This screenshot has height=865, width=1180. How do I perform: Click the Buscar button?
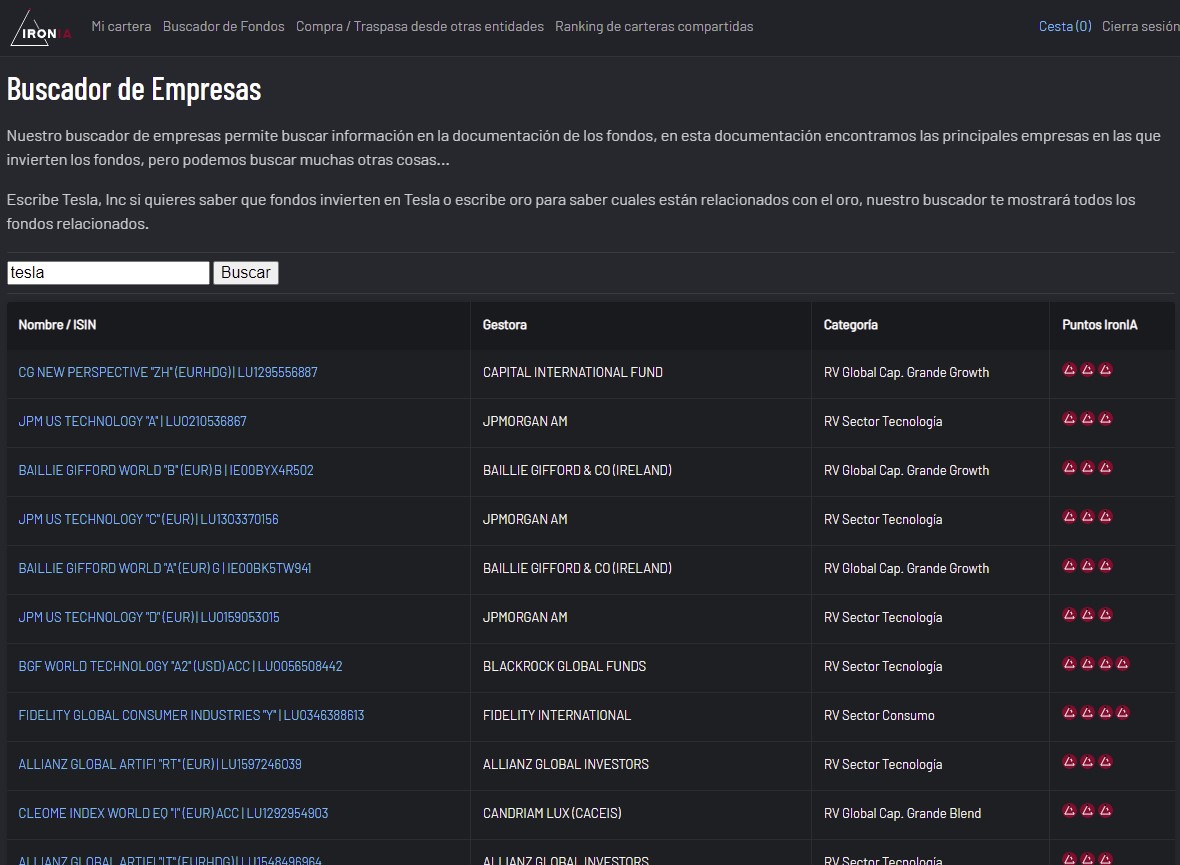click(x=245, y=273)
